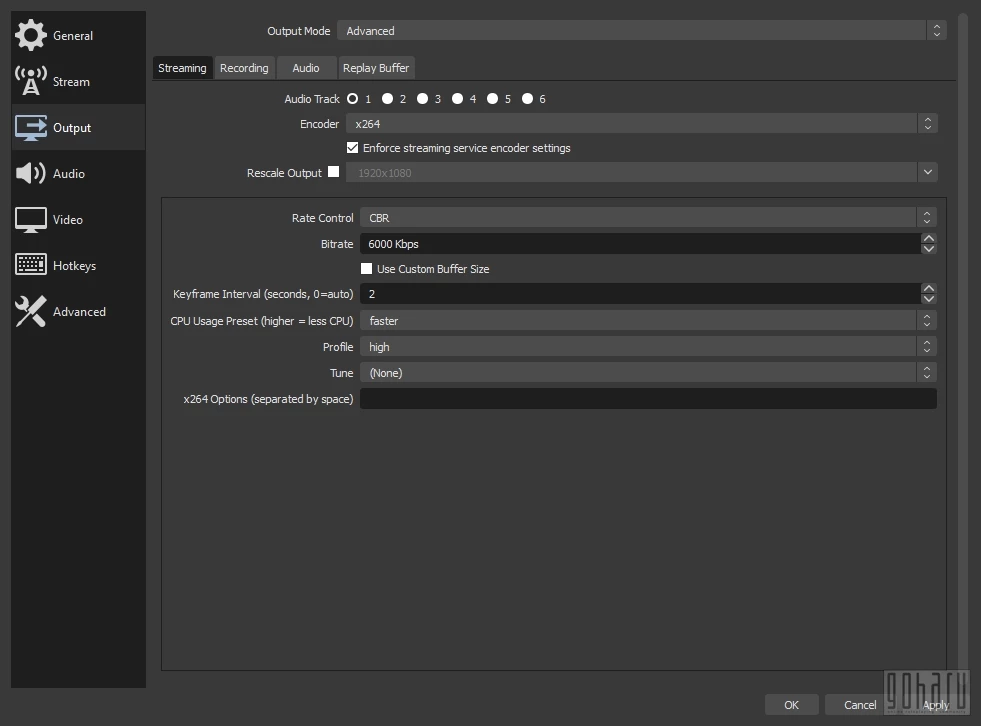Increase Bitrate with up arrow
Screen dimensions: 981x726
click(x=929, y=238)
